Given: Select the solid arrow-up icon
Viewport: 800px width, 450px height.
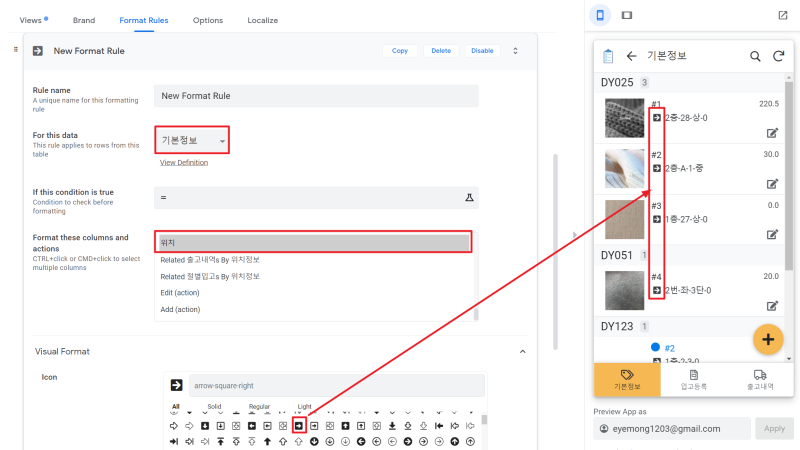Looking at the screenshot, I should (x=267, y=441).
